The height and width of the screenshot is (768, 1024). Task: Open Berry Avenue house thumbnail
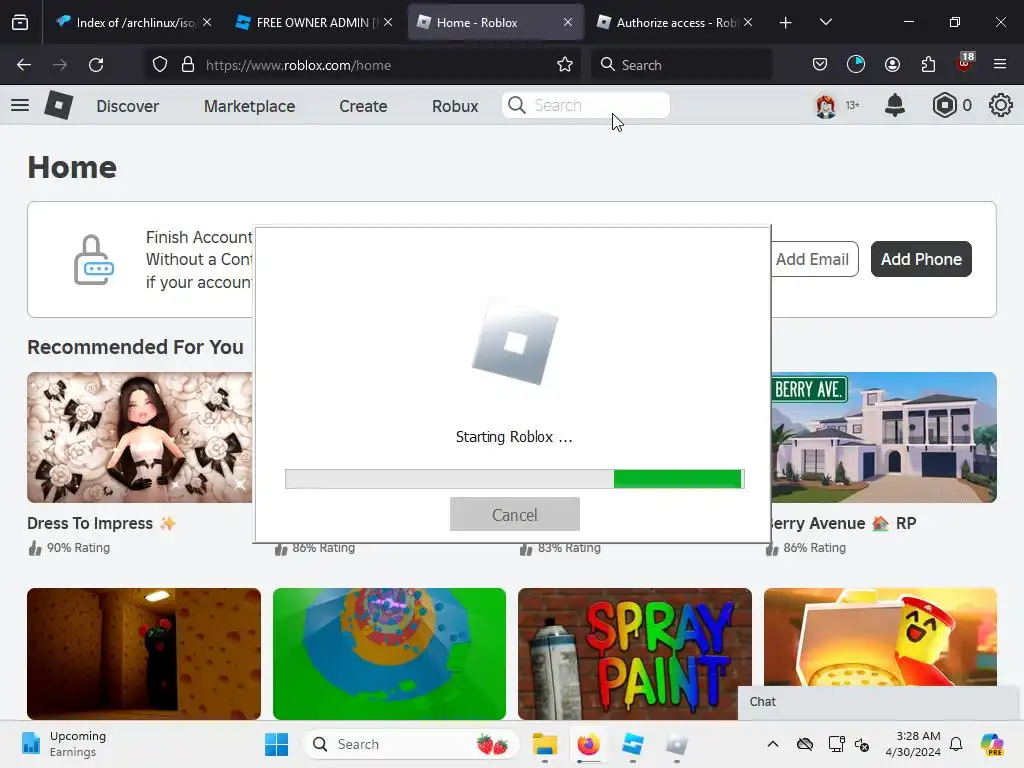pos(884,438)
